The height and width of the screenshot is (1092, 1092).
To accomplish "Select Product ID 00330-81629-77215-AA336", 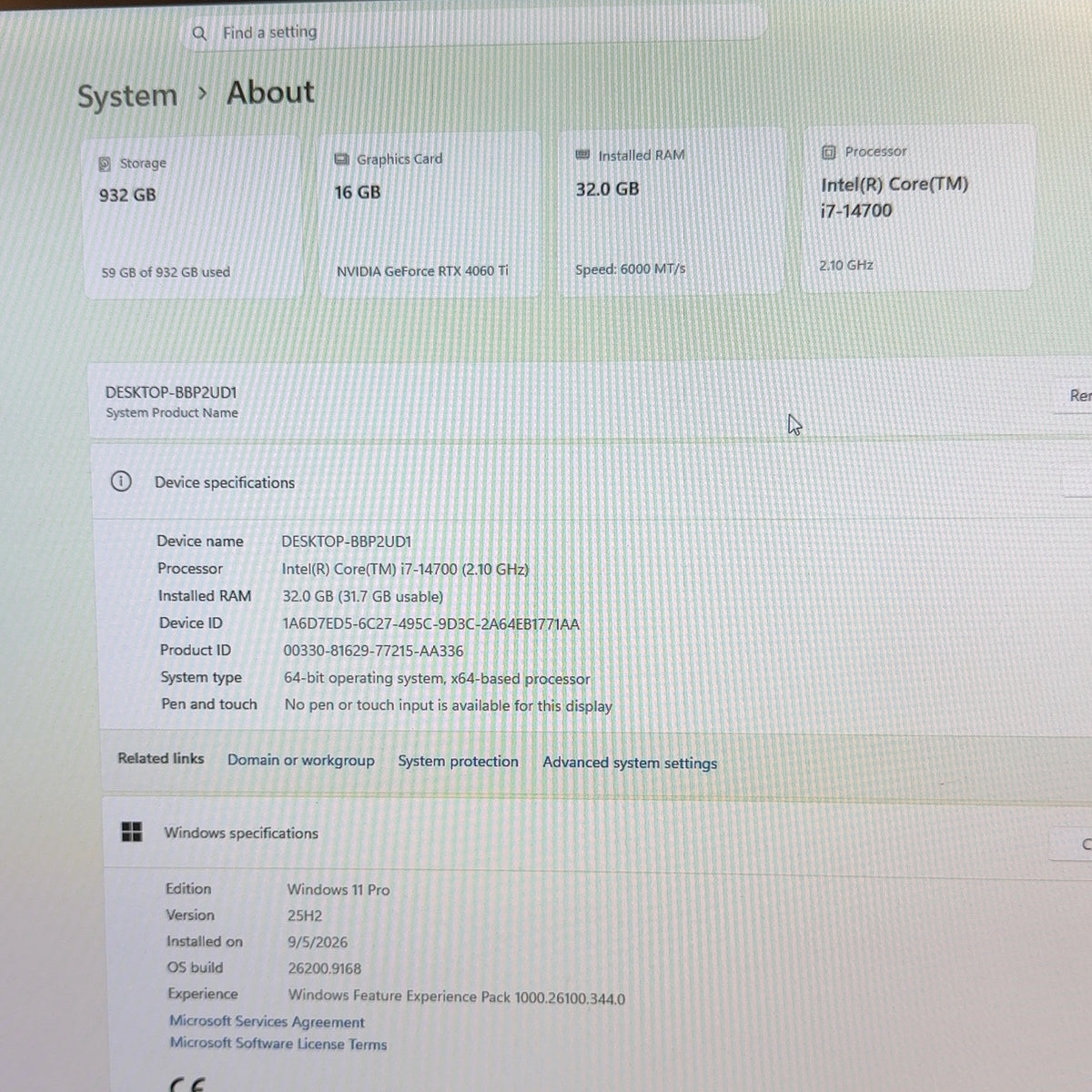I will point(373,652).
